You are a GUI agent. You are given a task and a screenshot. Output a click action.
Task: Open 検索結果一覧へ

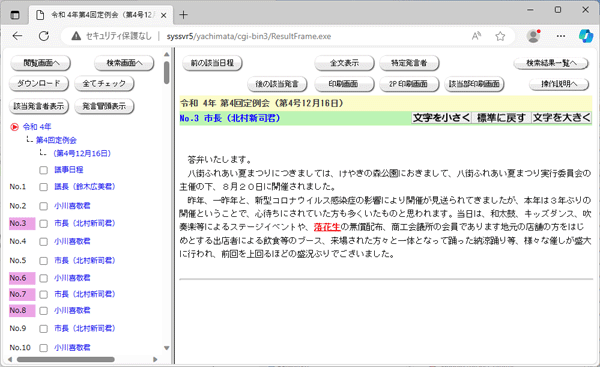[551, 63]
